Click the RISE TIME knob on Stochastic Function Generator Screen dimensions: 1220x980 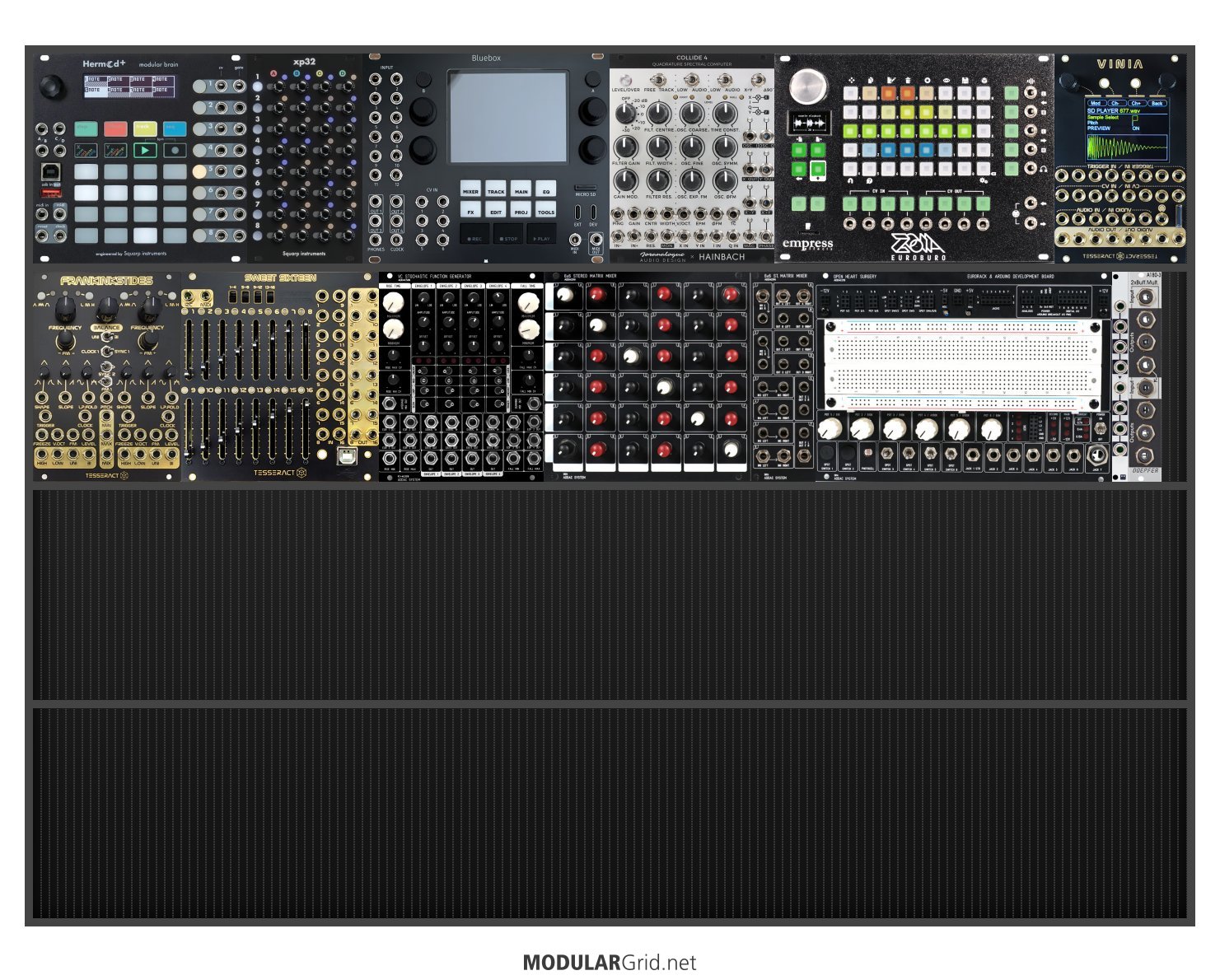(392, 301)
